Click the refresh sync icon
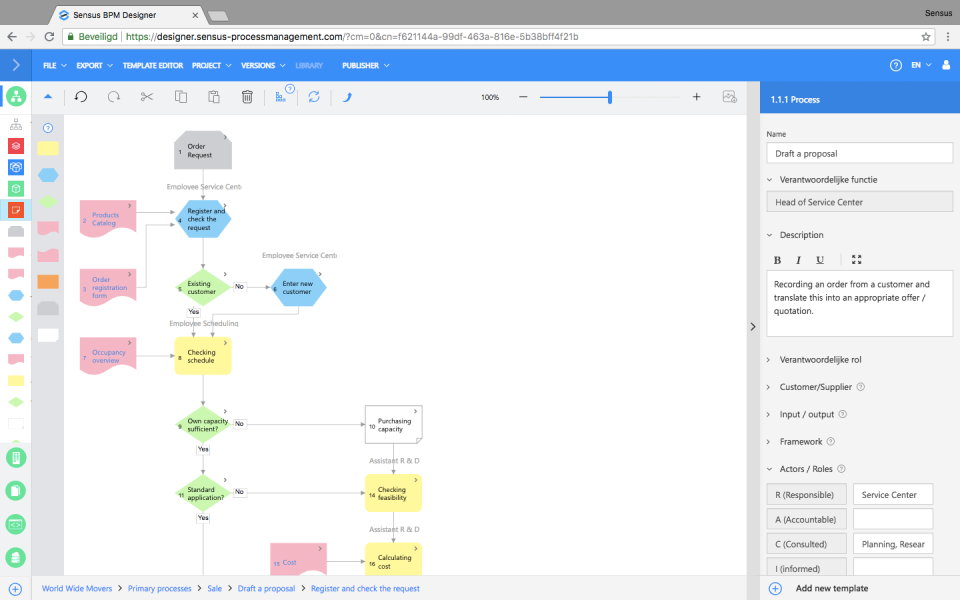 (314, 97)
